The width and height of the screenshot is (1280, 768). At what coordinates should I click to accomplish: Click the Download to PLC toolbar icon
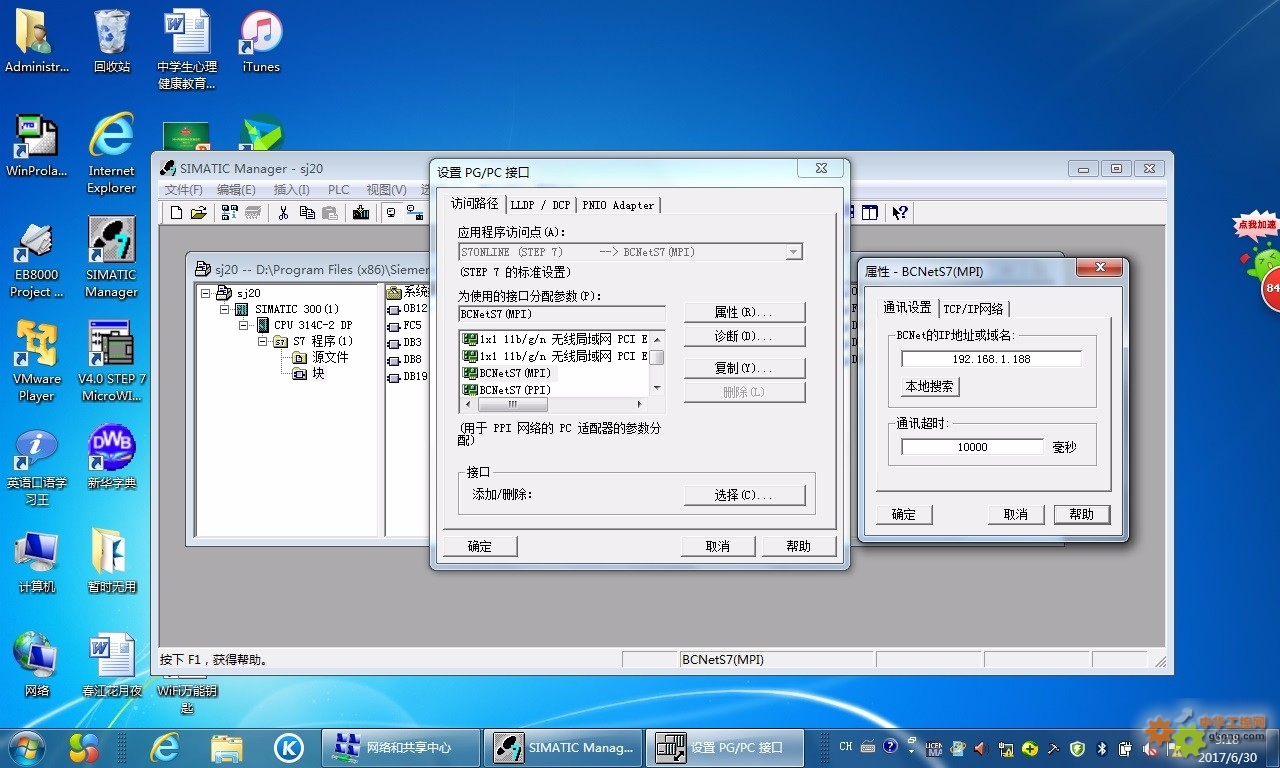coord(361,212)
